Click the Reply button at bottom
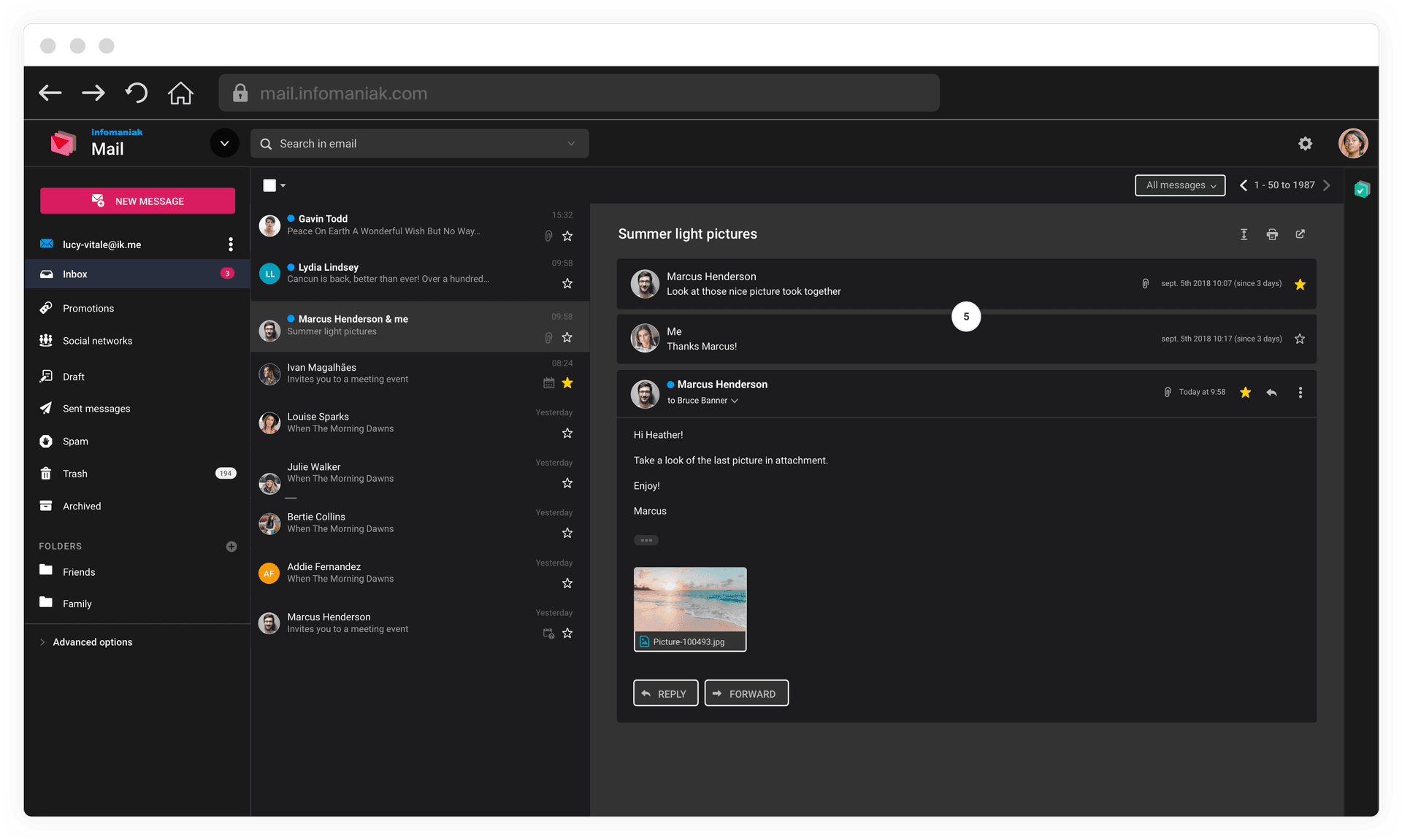The height and width of the screenshot is (840, 1402). (x=663, y=693)
